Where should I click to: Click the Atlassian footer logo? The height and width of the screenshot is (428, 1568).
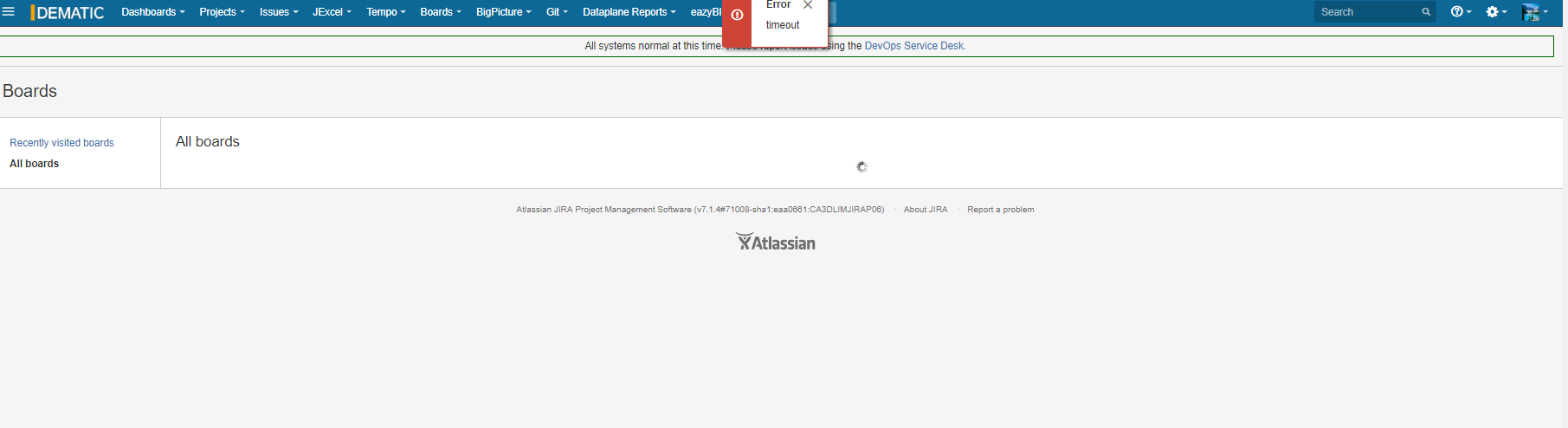click(776, 242)
